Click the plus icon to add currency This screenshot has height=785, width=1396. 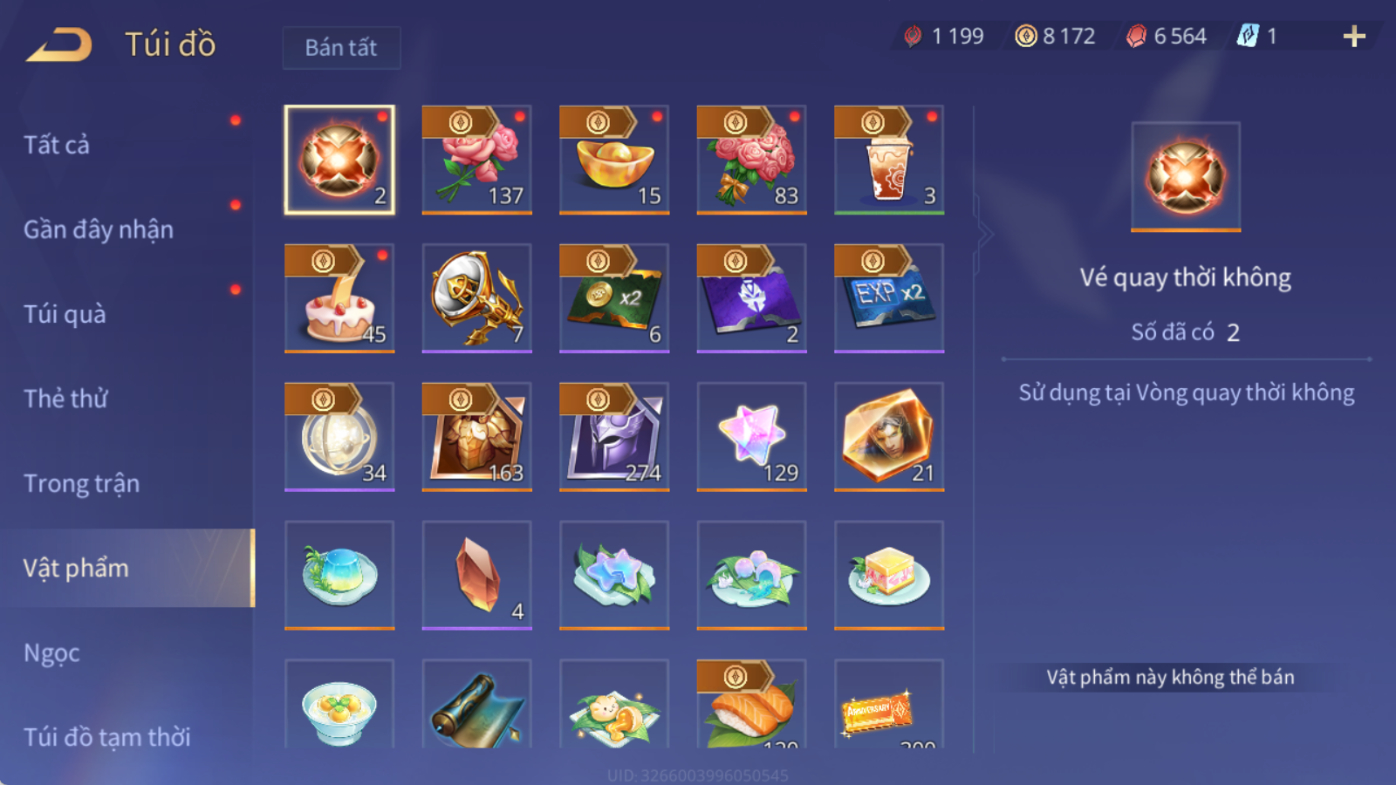(x=1354, y=37)
